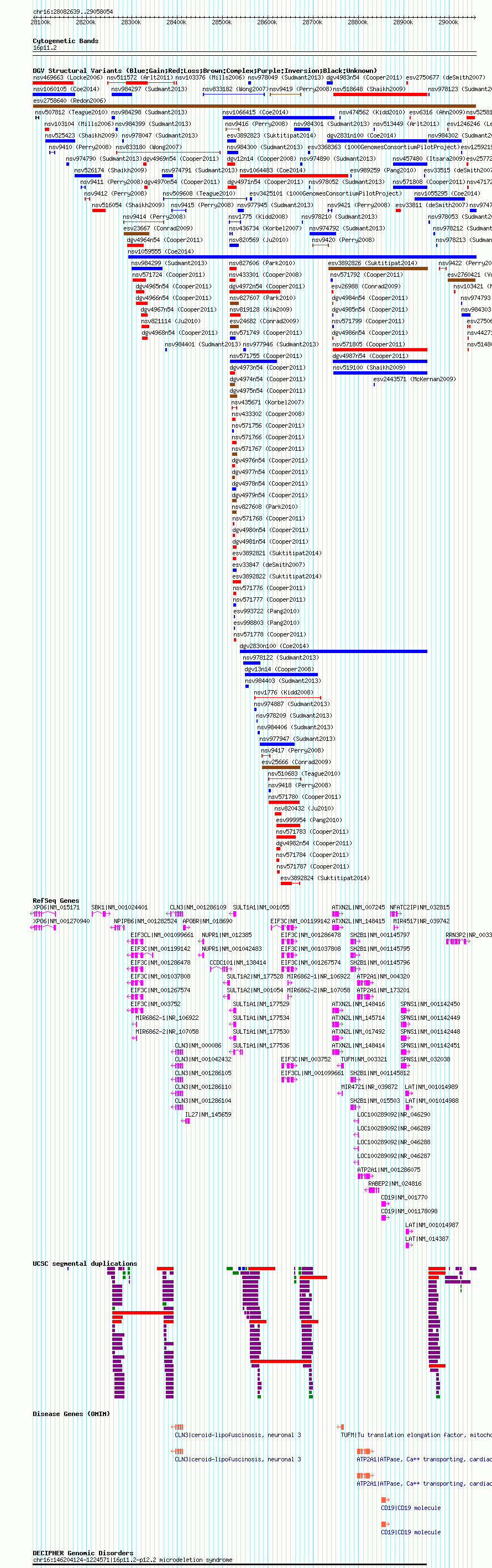Select gene NPIPB6|NM_001282524
The height and width of the screenshot is (1568, 492).
coord(145,921)
